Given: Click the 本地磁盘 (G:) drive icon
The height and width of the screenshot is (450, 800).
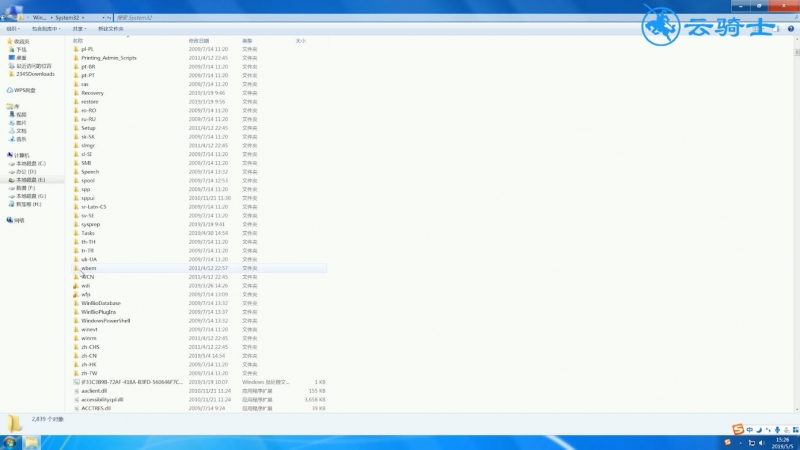Looking at the screenshot, I should 12,196.
